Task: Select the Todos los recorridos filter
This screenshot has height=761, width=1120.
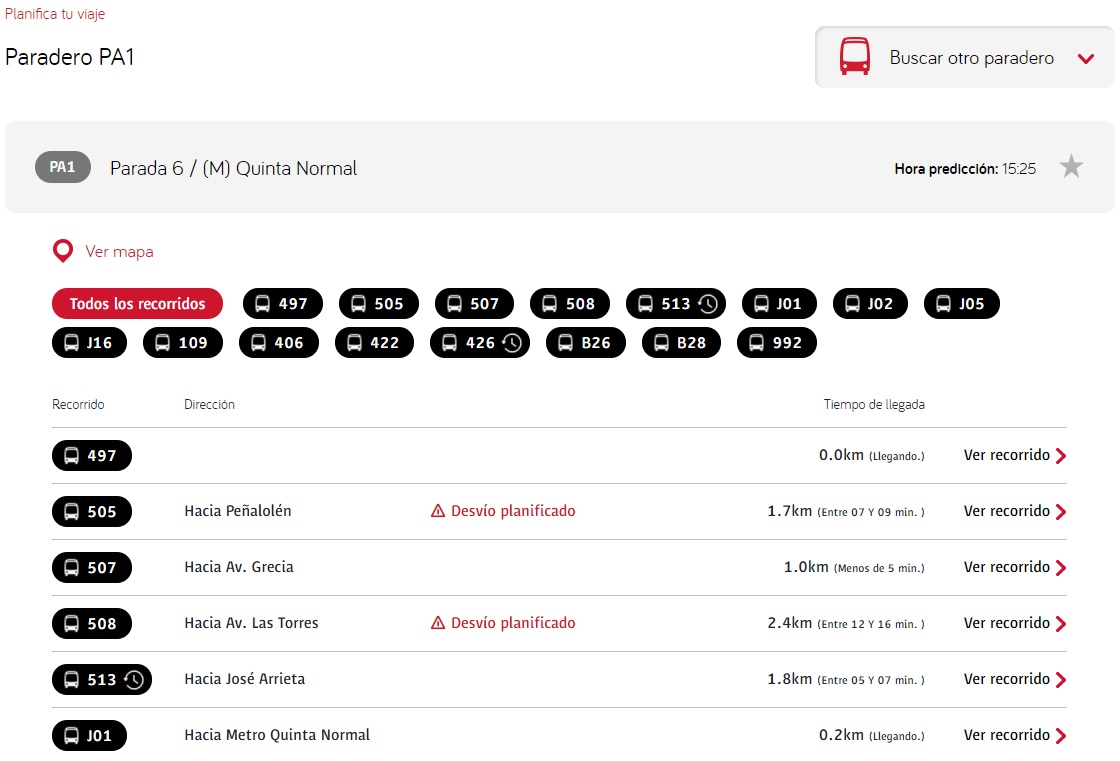Action: (137, 303)
